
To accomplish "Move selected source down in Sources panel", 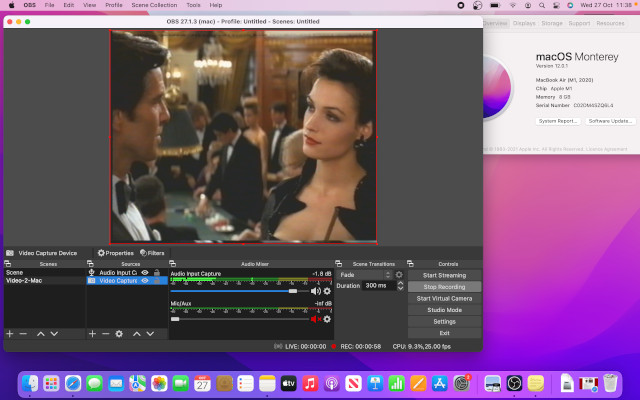I will (150, 333).
